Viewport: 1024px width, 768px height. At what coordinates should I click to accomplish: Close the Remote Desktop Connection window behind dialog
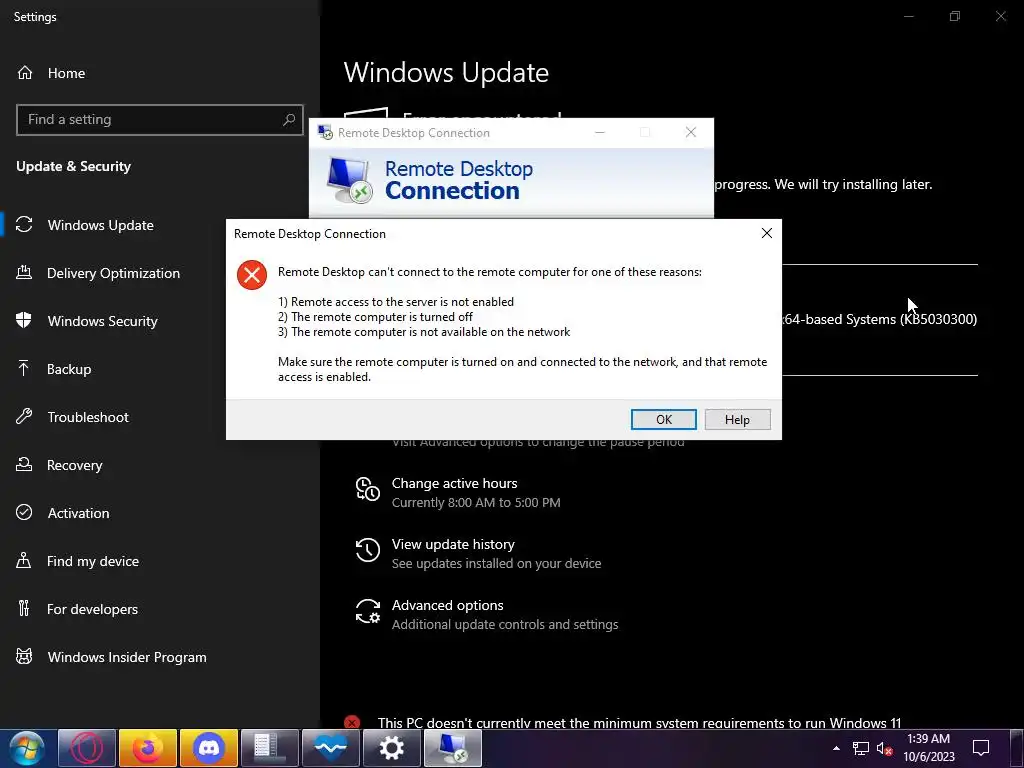(x=691, y=133)
